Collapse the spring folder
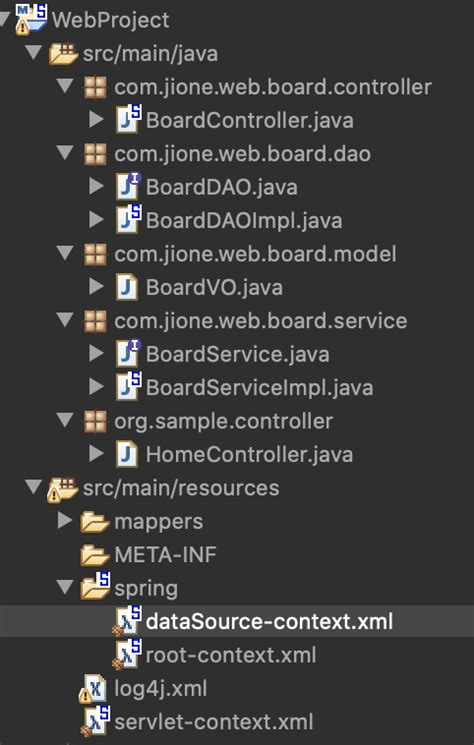This screenshot has height=745, width=474. point(65,587)
